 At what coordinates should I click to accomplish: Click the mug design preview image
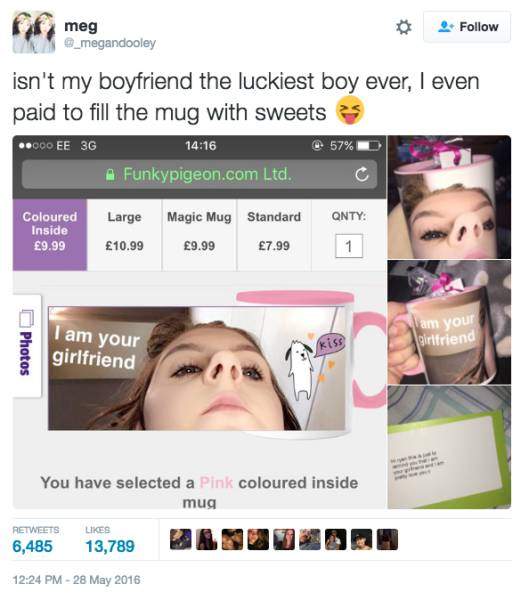196,368
